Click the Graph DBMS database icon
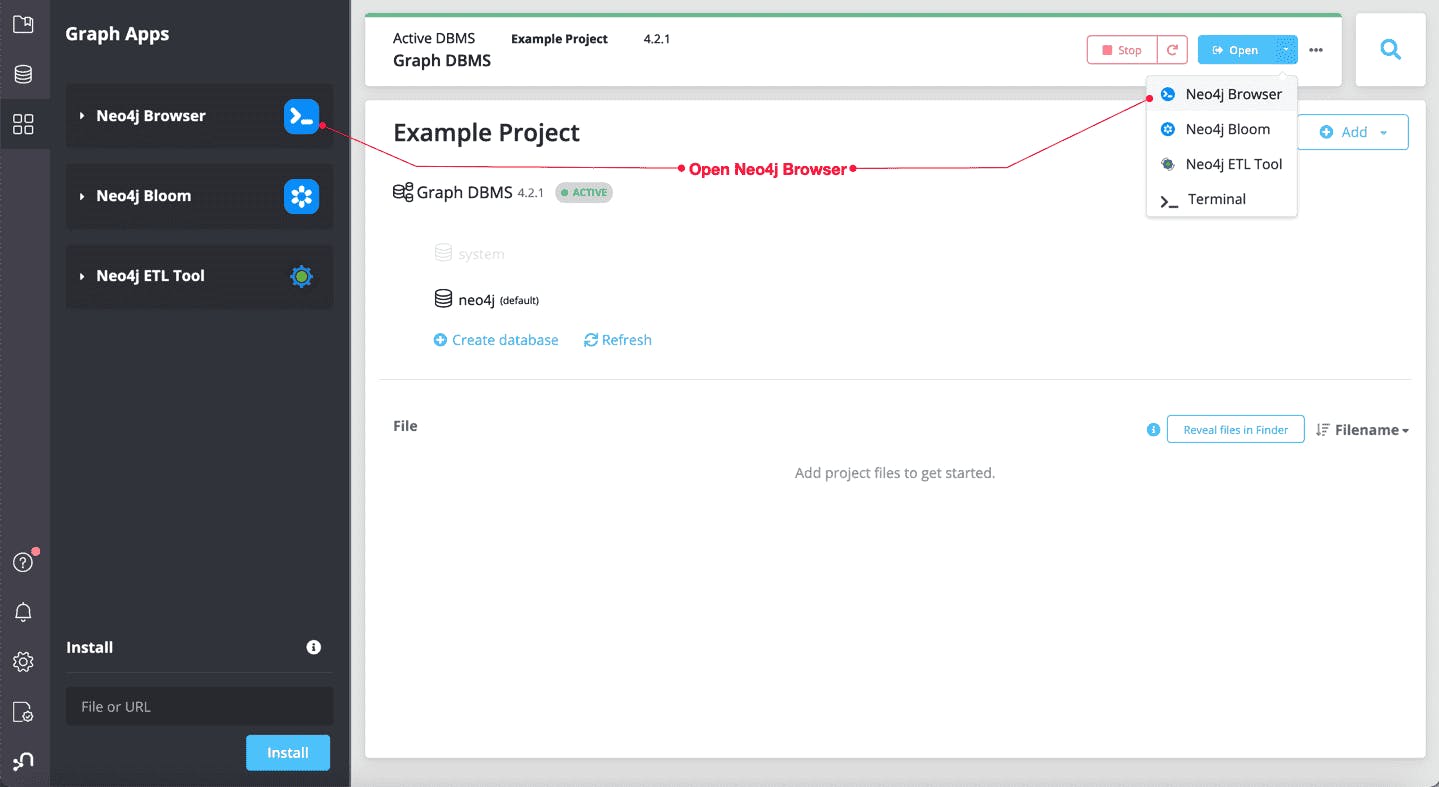The image size is (1439, 787). [x=403, y=192]
